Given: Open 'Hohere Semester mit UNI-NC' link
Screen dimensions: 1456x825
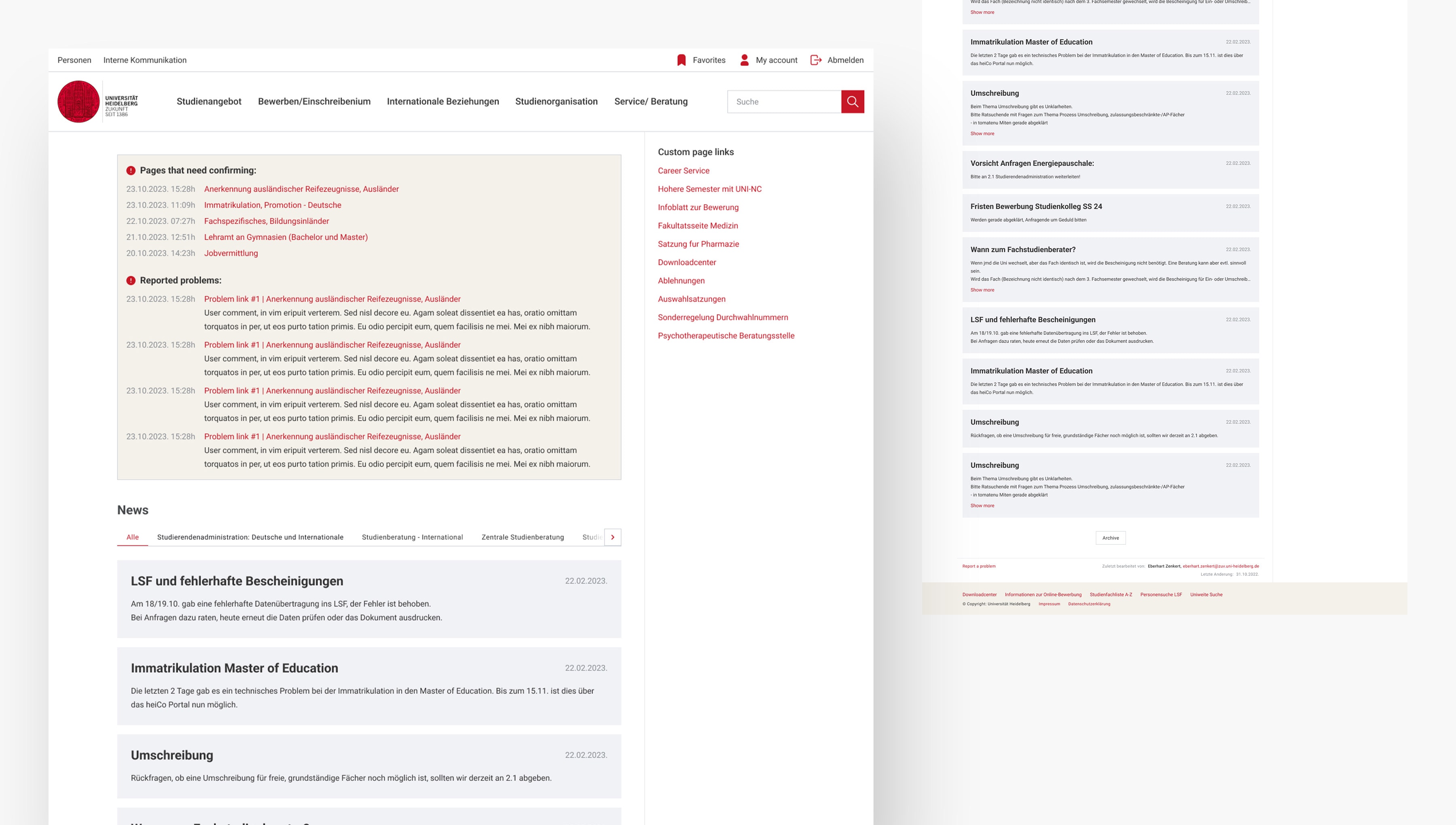Looking at the screenshot, I should pyautogui.click(x=710, y=189).
